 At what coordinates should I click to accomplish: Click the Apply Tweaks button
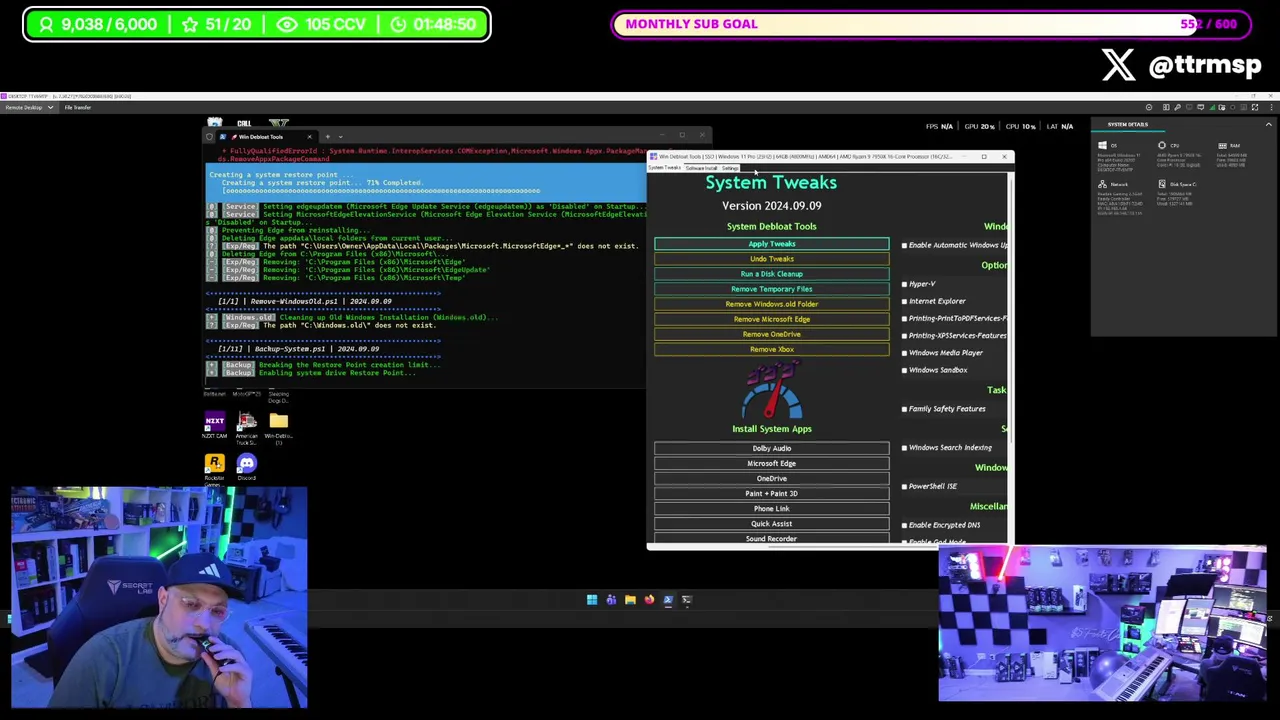click(771, 244)
